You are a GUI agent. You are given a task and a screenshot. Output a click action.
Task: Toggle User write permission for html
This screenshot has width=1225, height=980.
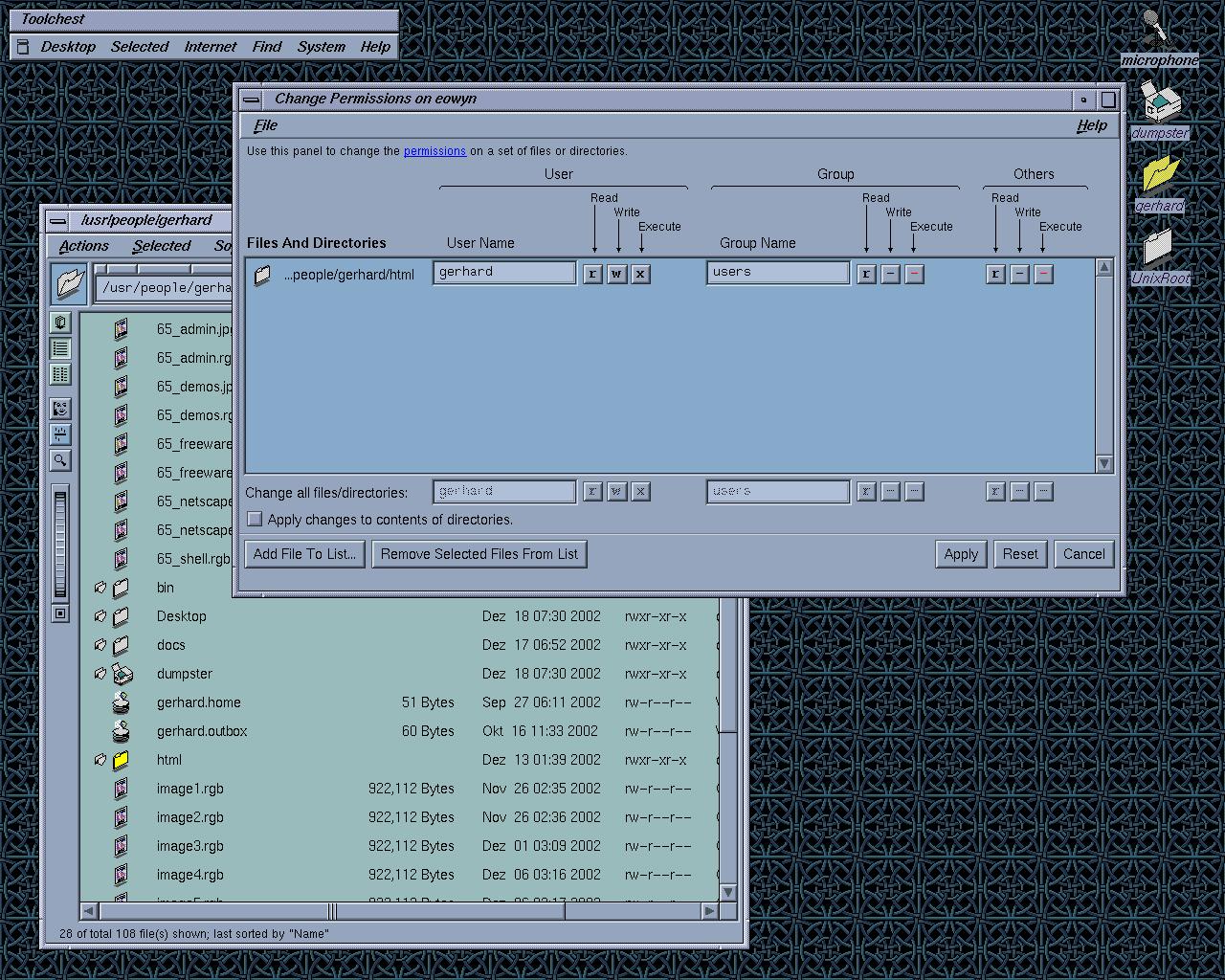tap(616, 275)
